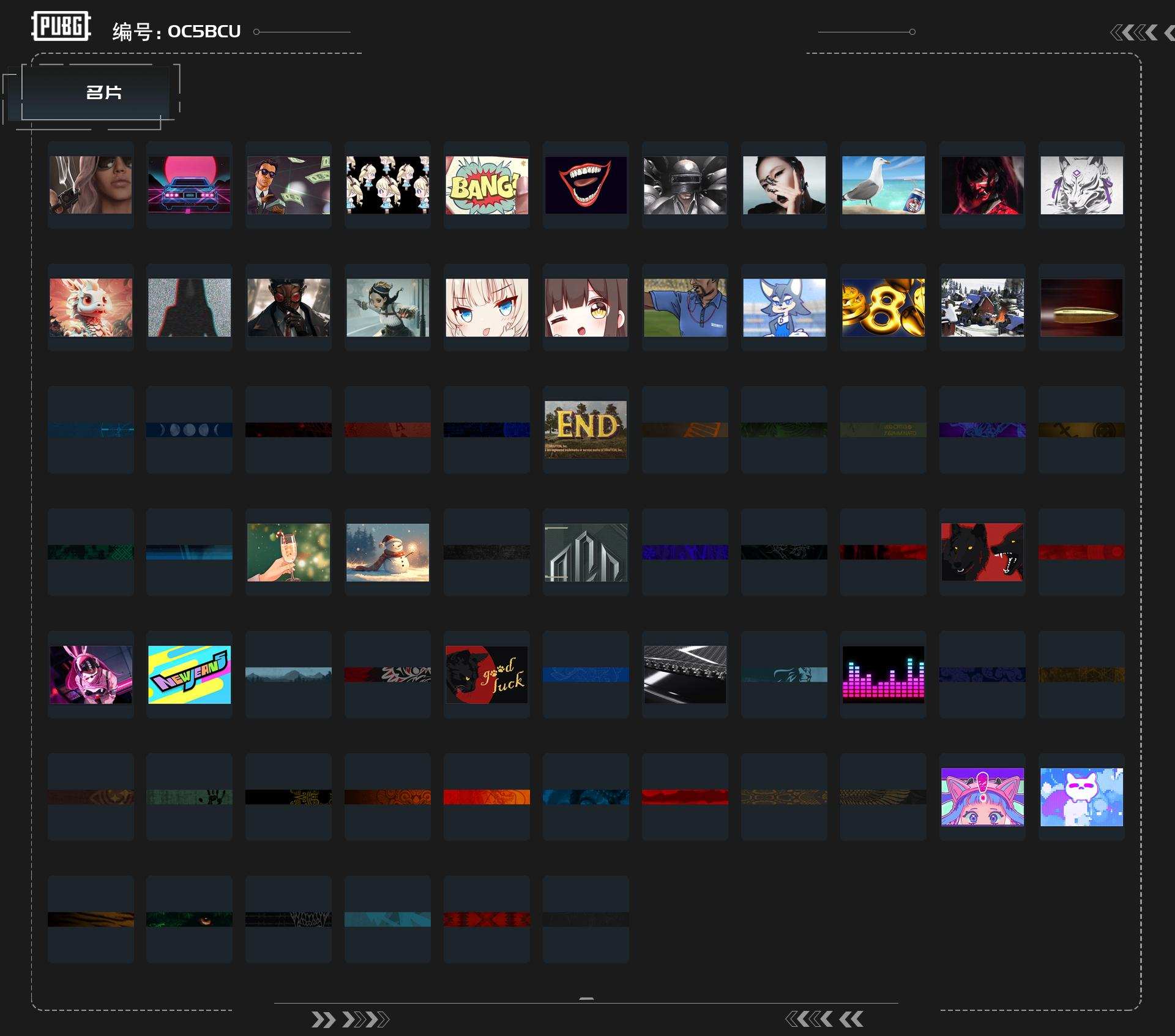Choose the man with flying money nameplate
Image resolution: width=1175 pixels, height=1036 pixels.
tap(288, 185)
